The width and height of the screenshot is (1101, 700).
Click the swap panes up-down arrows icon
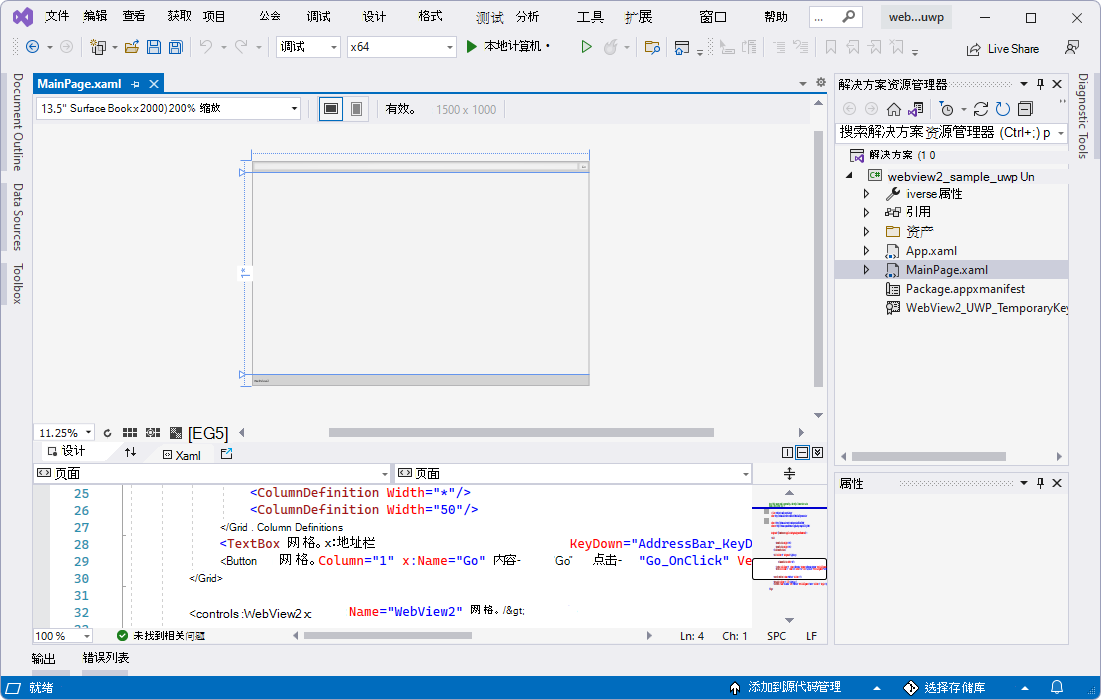[131, 452]
